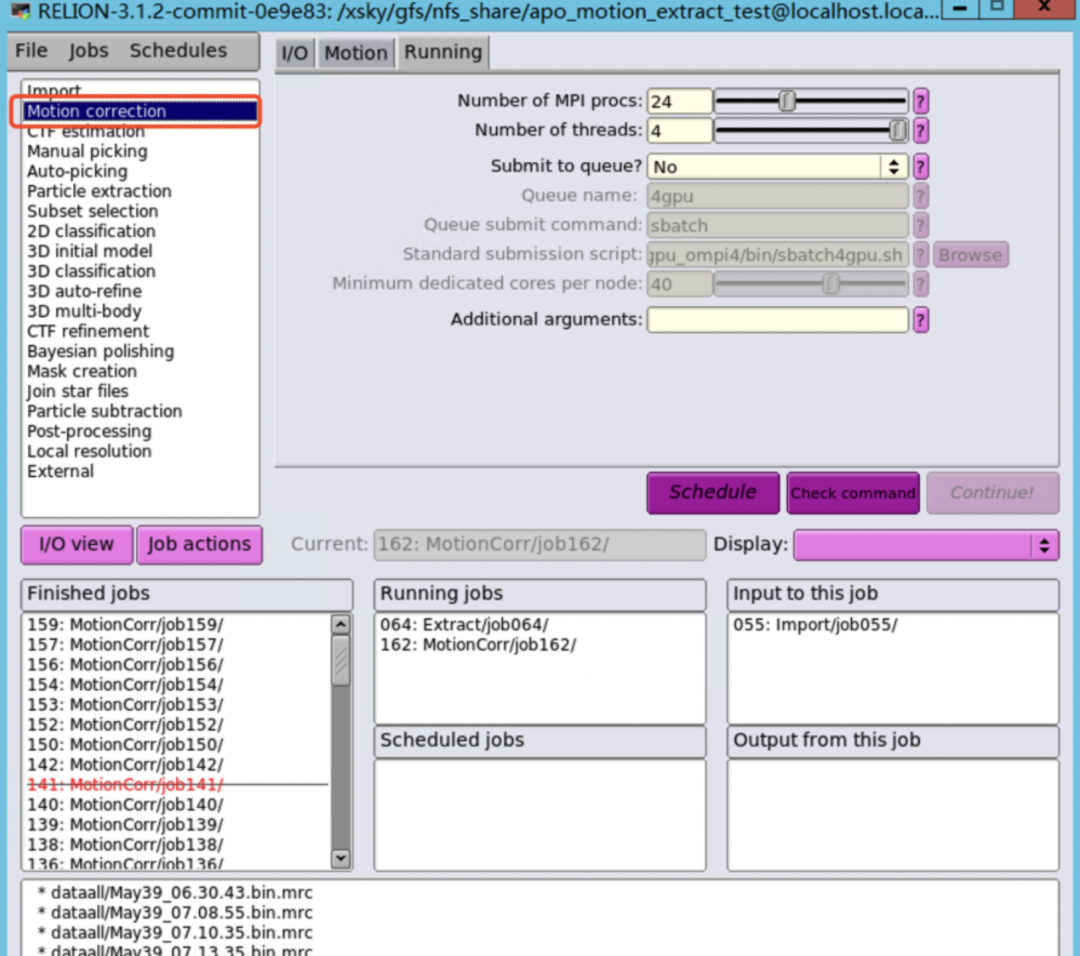Select crossed-out job 141: MotionCorr/job141/
The height and width of the screenshot is (956, 1080).
[x=177, y=784]
